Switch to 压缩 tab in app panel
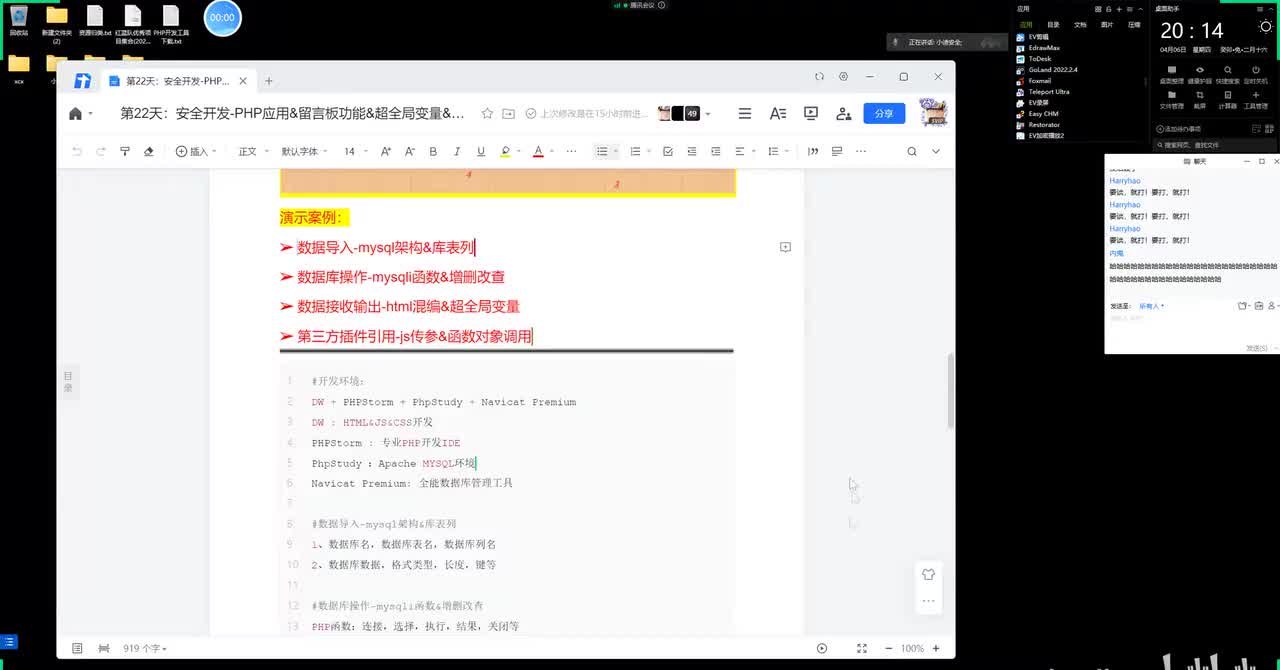Image resolution: width=1280 pixels, height=670 pixels. (x=1134, y=24)
